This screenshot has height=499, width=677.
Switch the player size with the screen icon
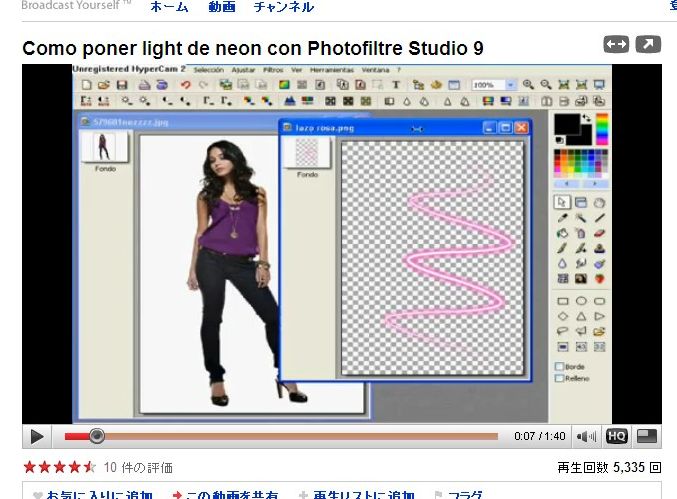[x=646, y=436]
